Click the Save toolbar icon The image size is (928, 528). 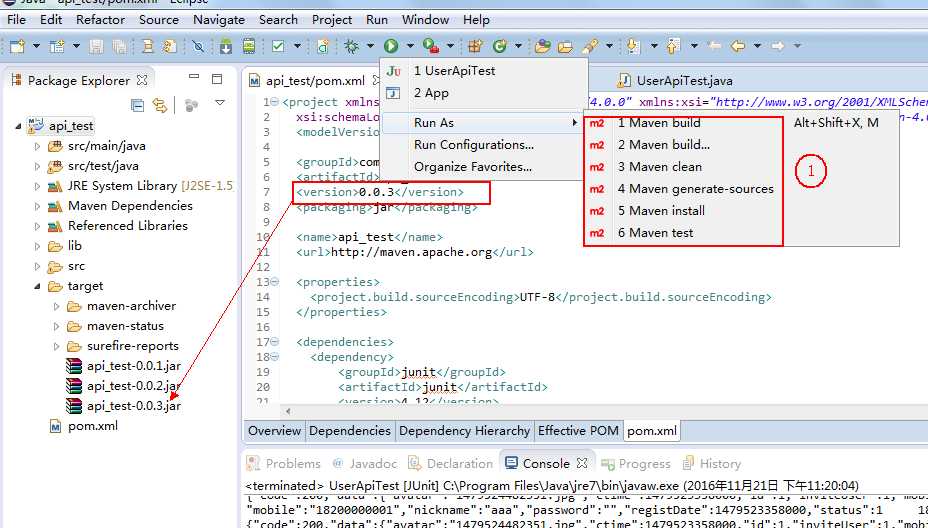coord(96,46)
